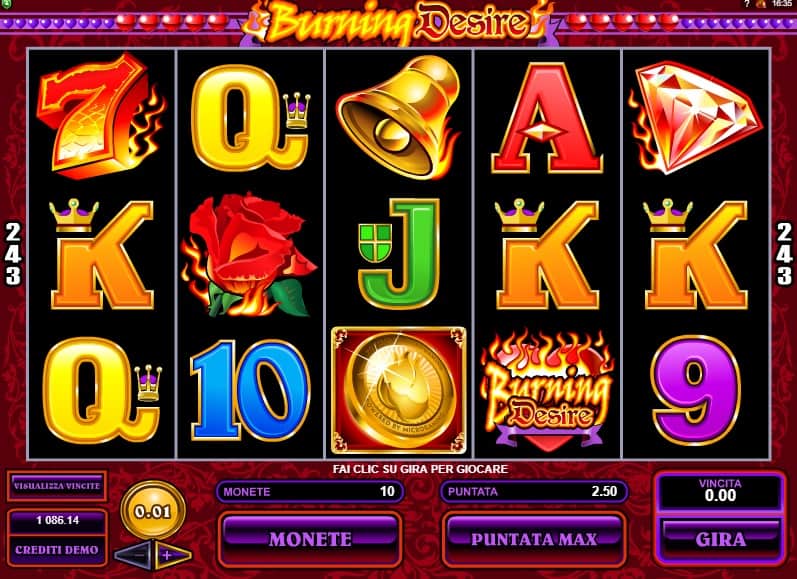Click the gold coin scatter symbol
This screenshot has height=579, width=797.
pos(398,390)
